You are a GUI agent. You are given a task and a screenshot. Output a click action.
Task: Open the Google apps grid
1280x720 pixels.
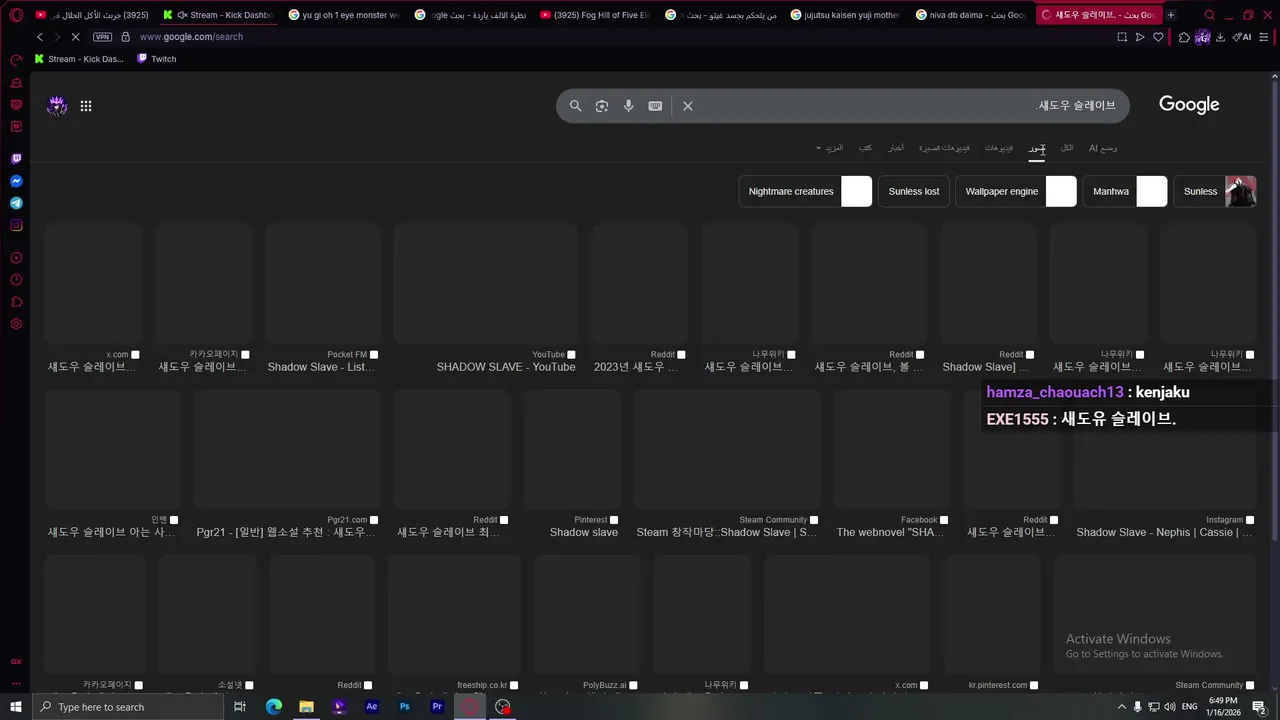(86, 106)
